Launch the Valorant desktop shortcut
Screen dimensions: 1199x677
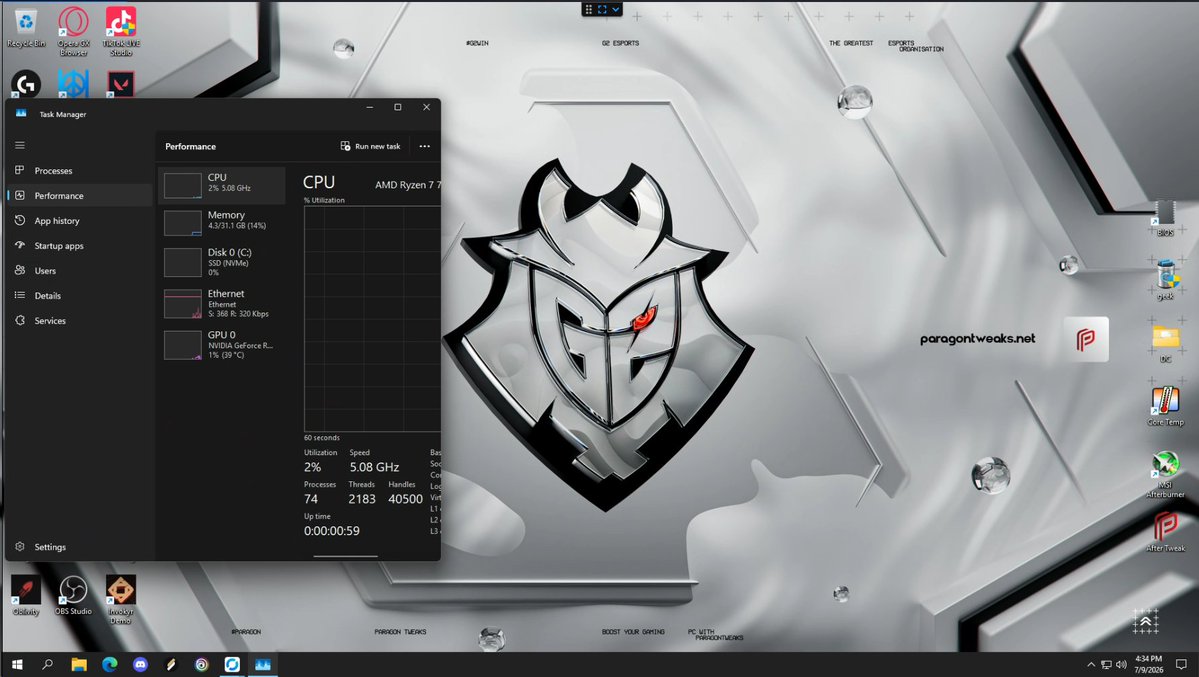point(121,83)
